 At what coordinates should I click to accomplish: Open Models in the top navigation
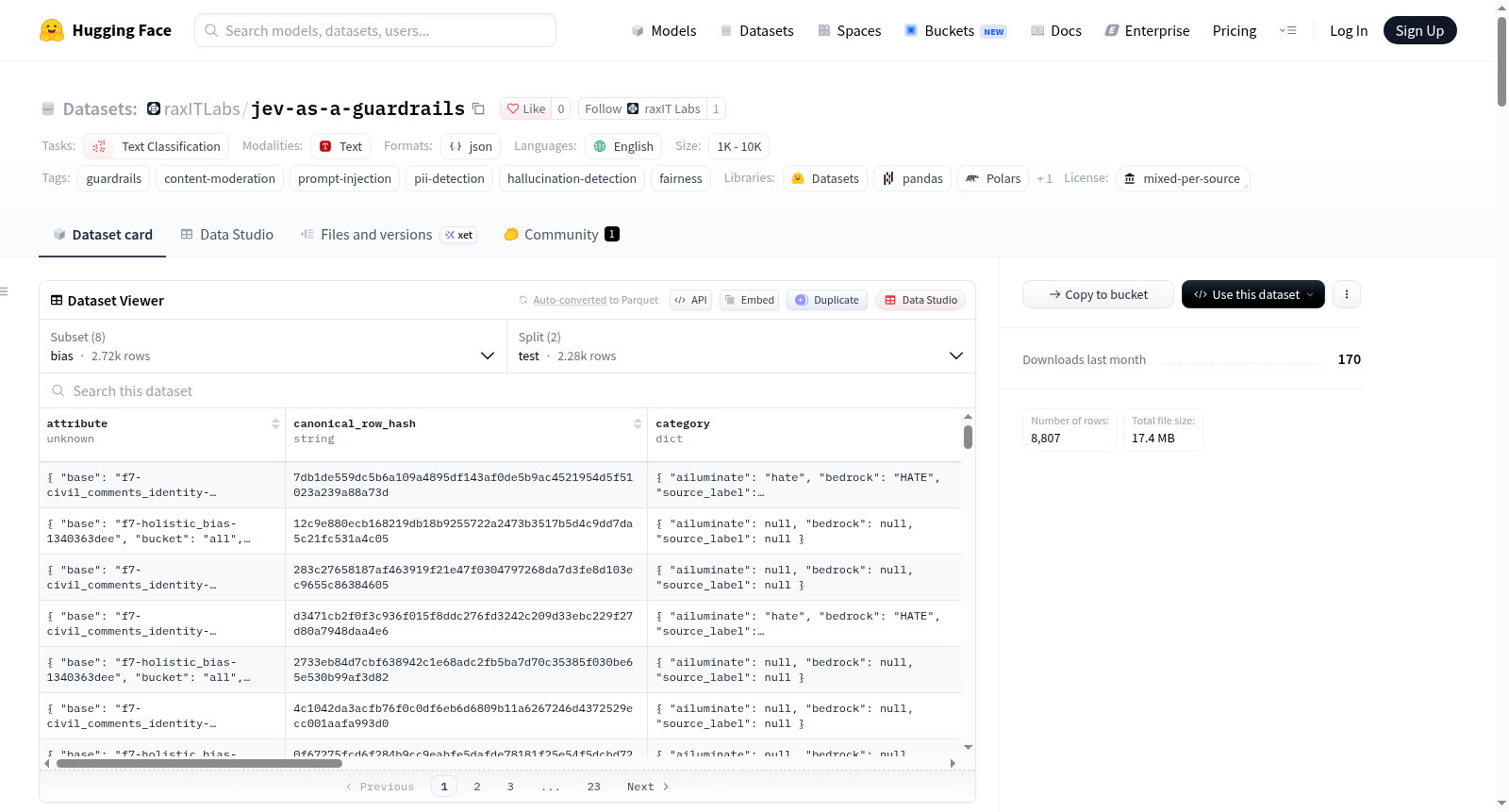coord(664,30)
